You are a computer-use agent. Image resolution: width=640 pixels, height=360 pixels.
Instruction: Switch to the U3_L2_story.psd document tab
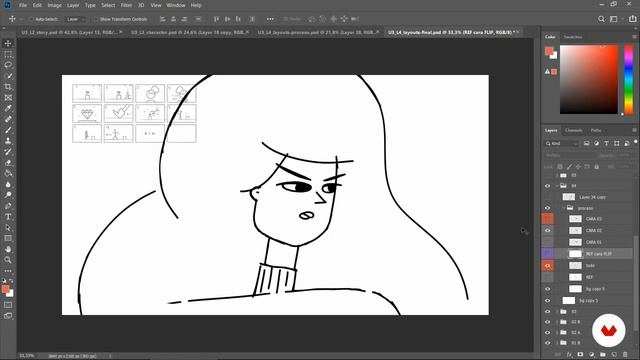(x=71, y=32)
